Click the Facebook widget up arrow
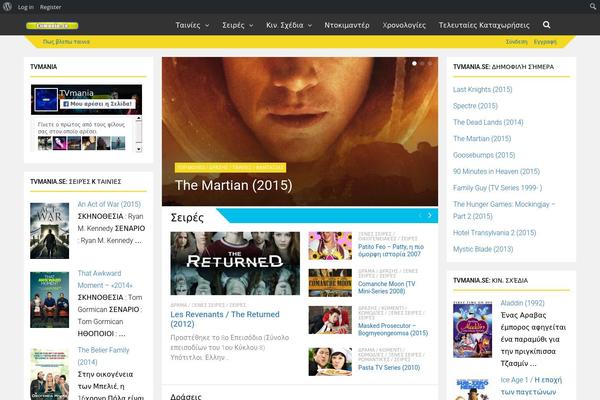The image size is (600, 400). click(139, 119)
